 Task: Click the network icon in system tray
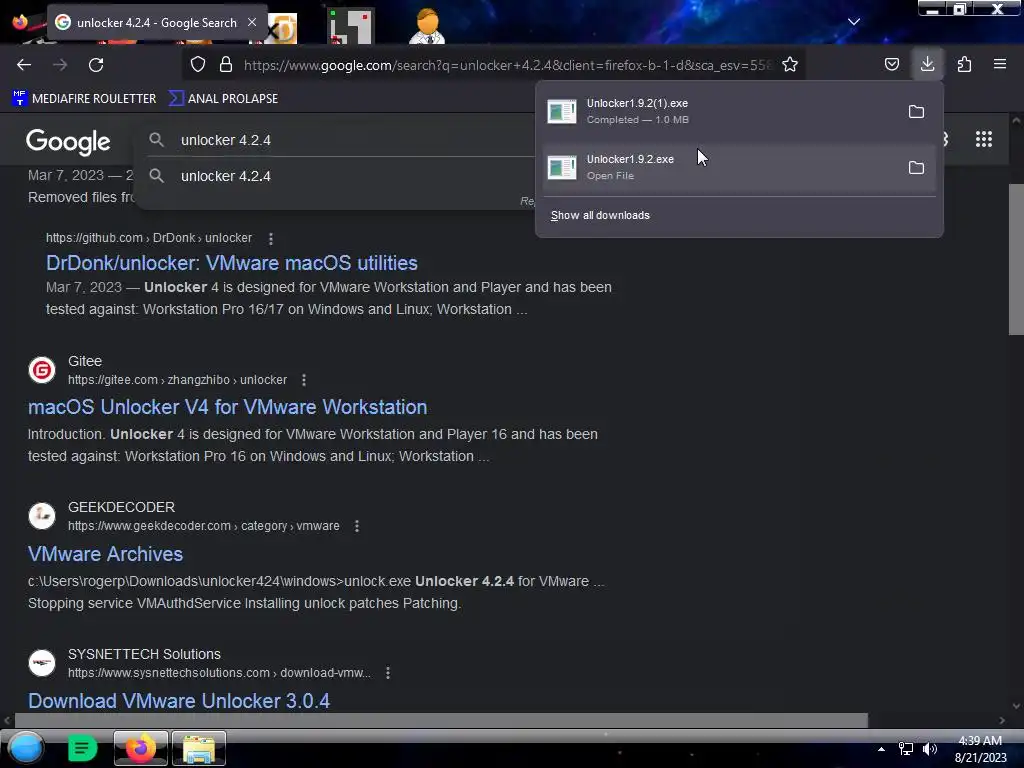906,749
